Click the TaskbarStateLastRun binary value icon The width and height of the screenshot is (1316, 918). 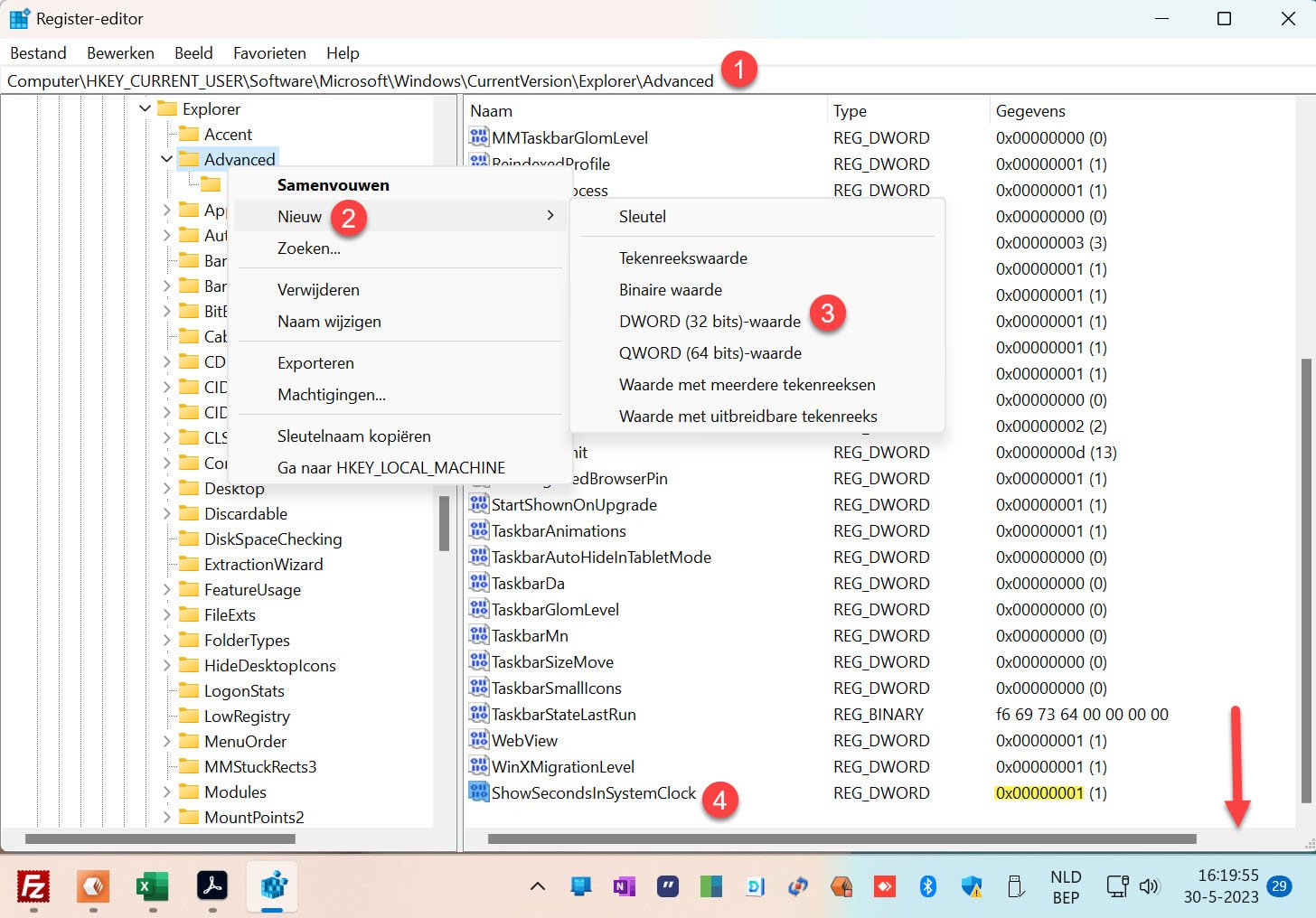(478, 714)
